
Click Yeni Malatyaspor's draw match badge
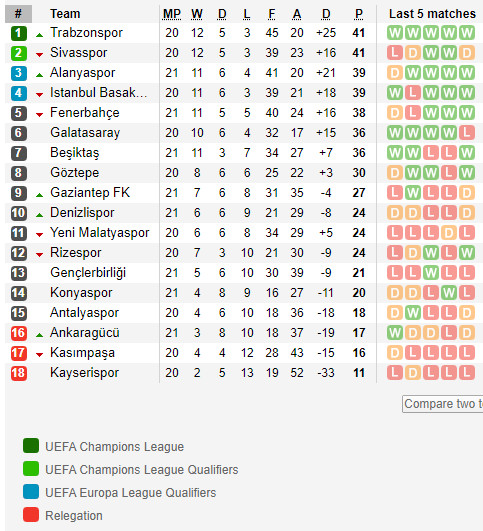click(449, 233)
